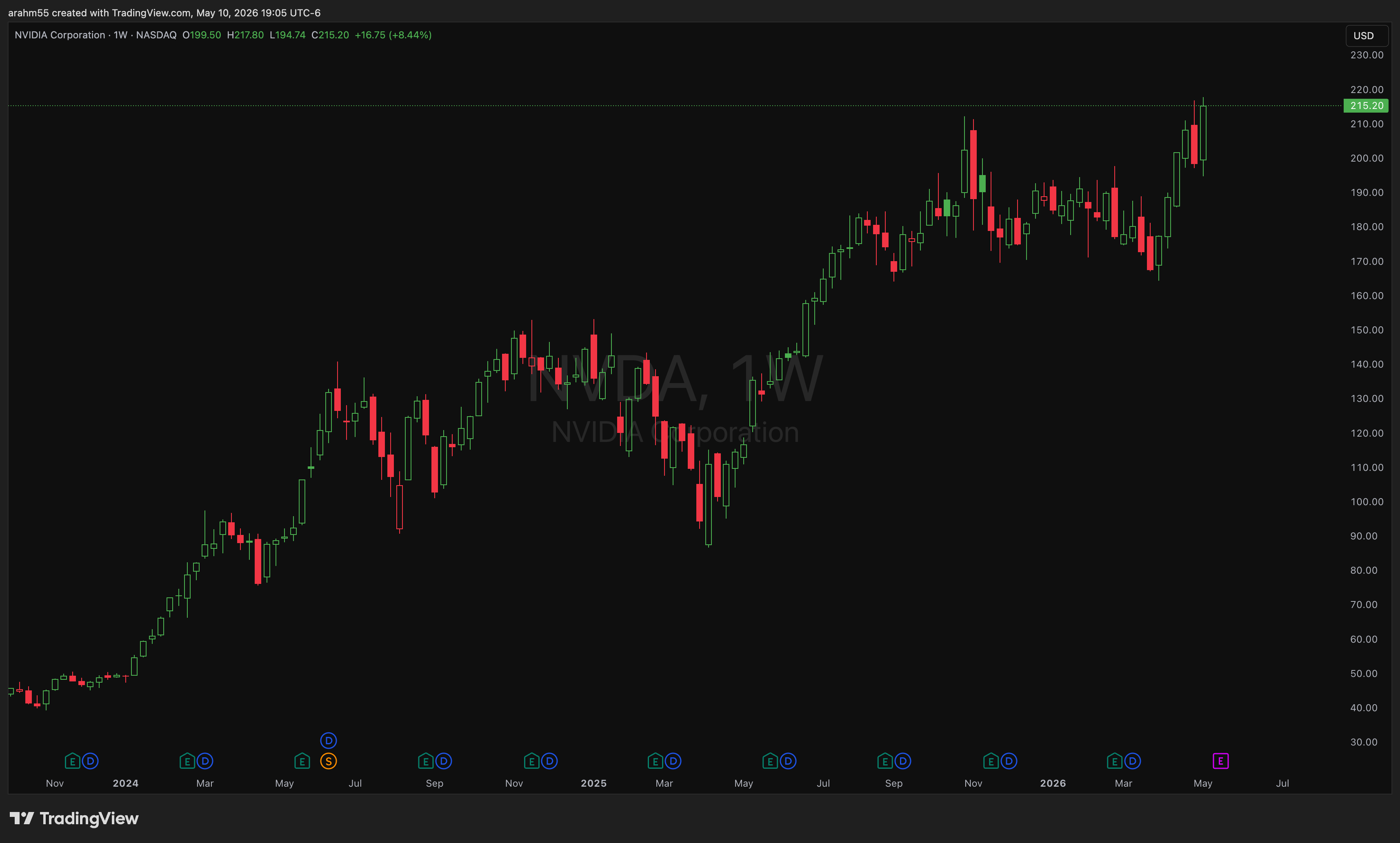
Task: Click the 2026 year label on time axis
Action: click(x=1053, y=783)
